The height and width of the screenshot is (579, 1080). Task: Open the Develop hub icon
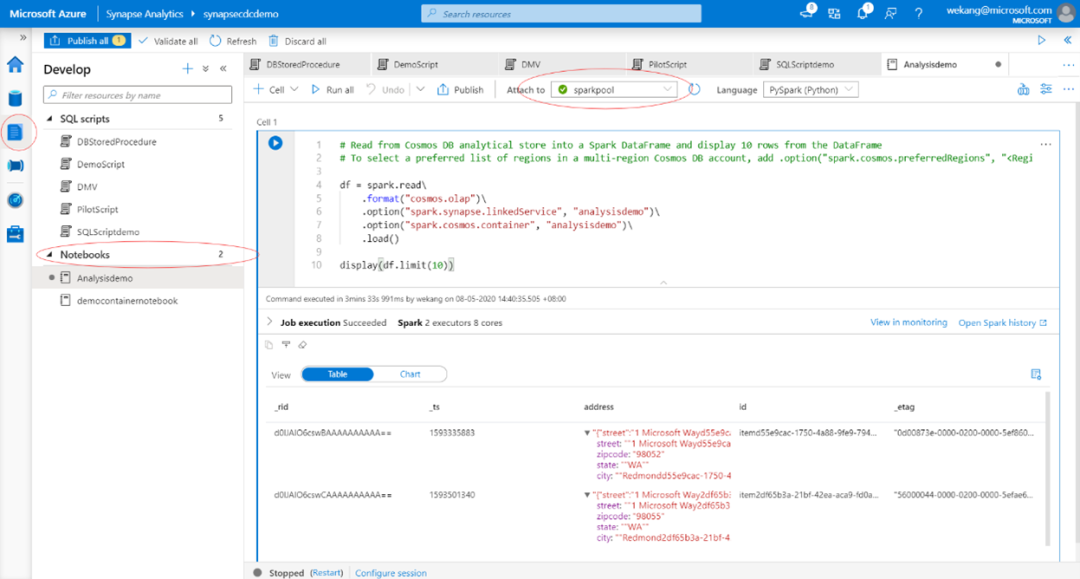tap(15, 131)
